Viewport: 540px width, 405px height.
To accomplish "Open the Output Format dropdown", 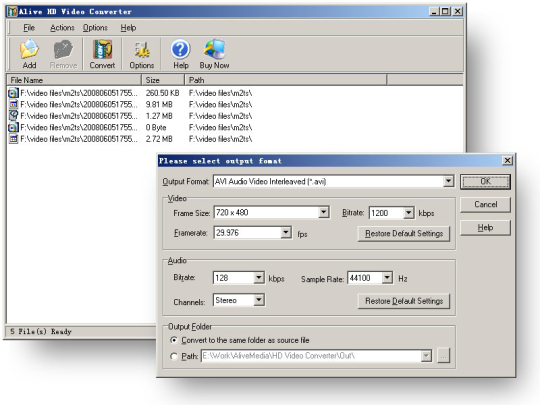I will click(x=448, y=181).
